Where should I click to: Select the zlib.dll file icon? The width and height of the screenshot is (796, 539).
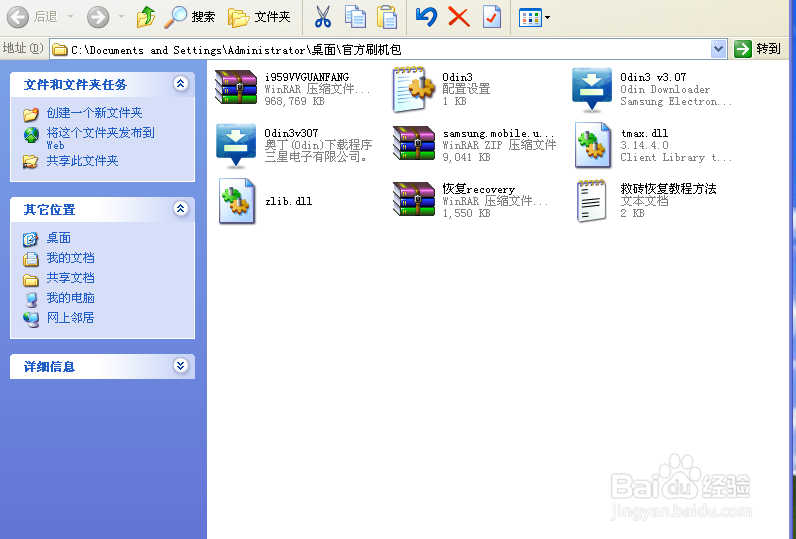tap(237, 201)
